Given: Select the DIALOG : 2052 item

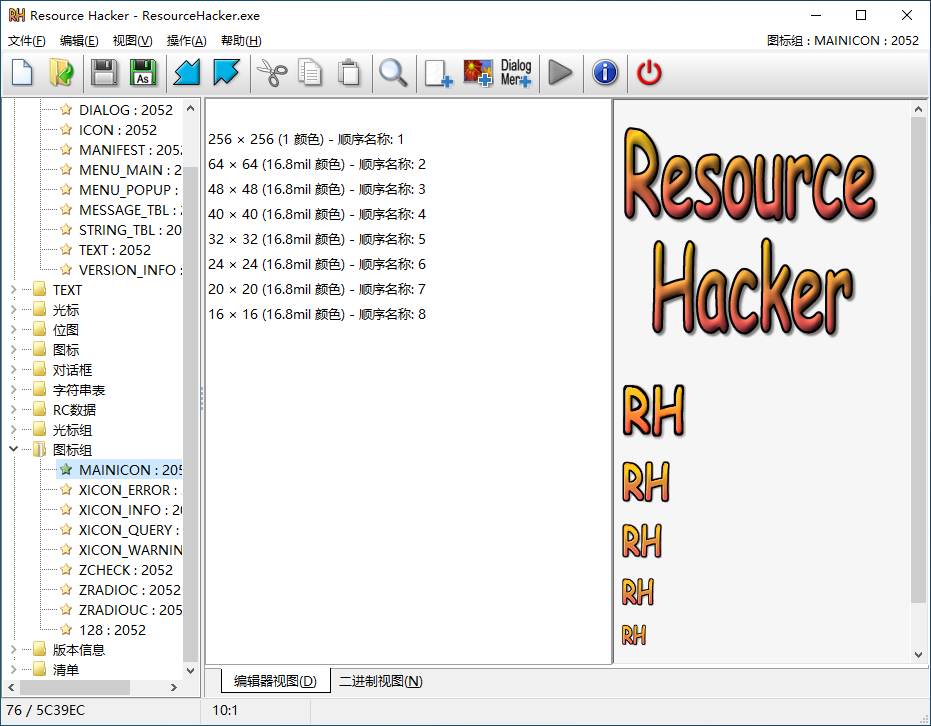Looking at the screenshot, I should coord(116,110).
